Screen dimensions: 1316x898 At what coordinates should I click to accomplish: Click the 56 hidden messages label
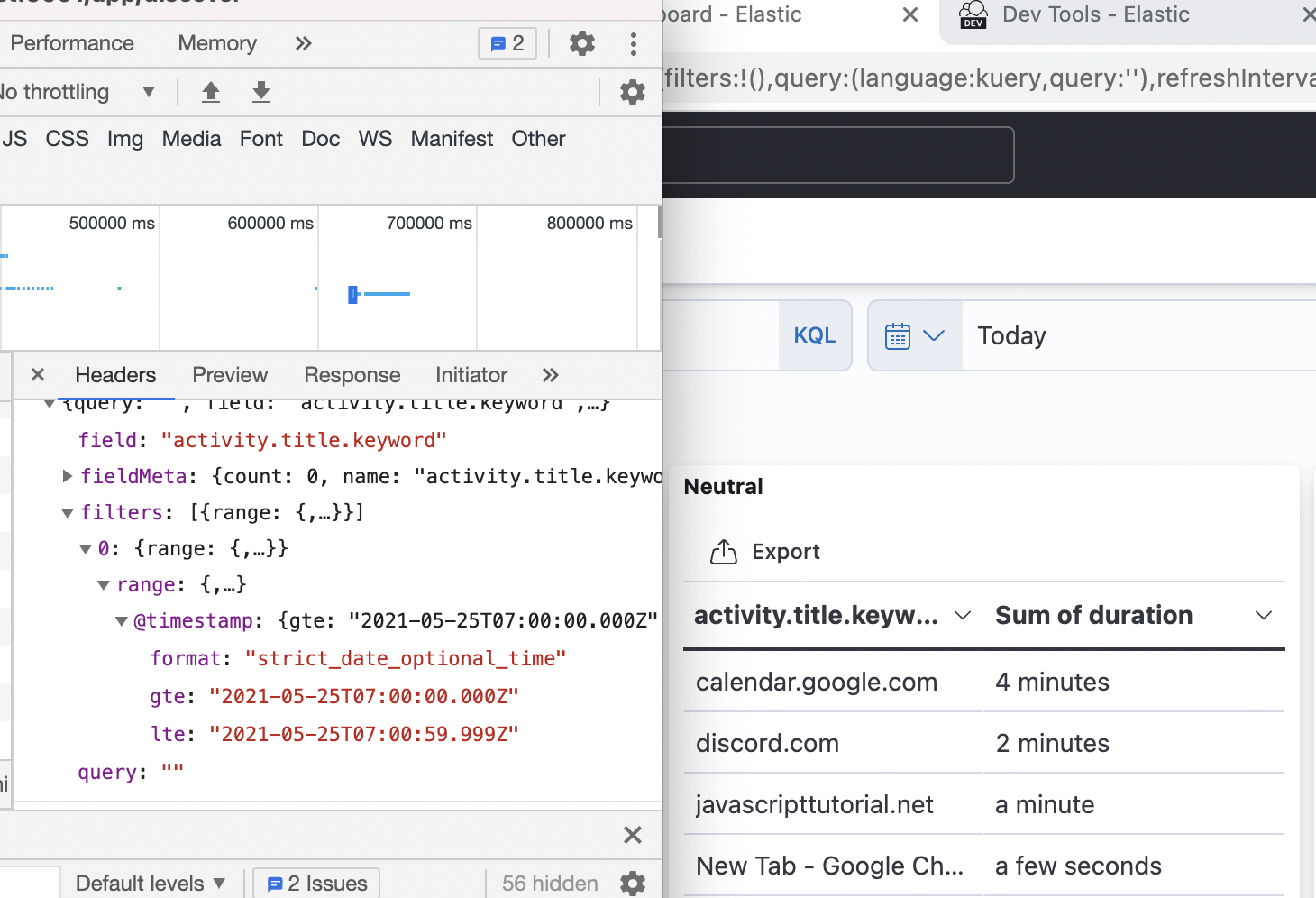[x=550, y=884]
